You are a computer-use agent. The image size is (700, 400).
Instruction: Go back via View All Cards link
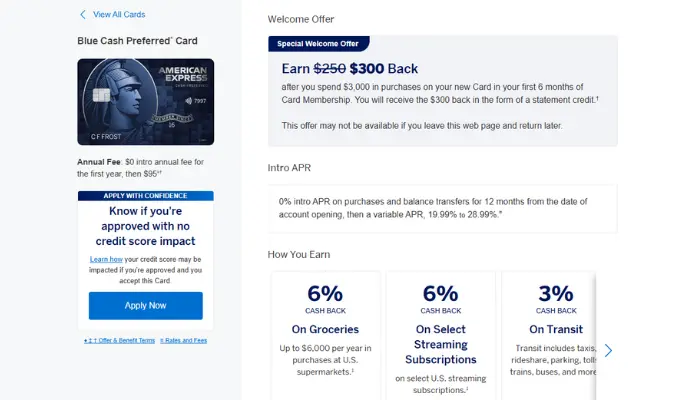click(x=119, y=15)
